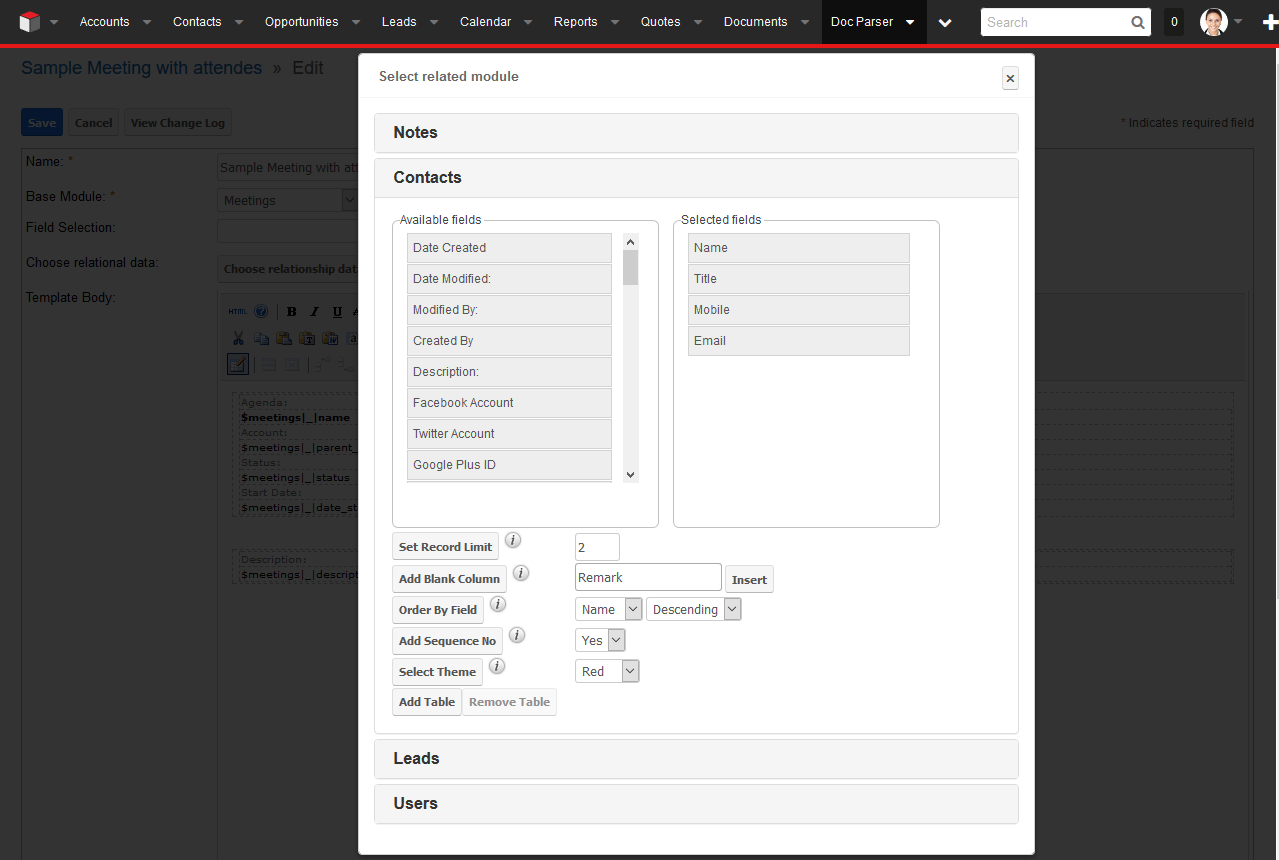Click the search magnifier icon in the top bar

coord(1138,21)
